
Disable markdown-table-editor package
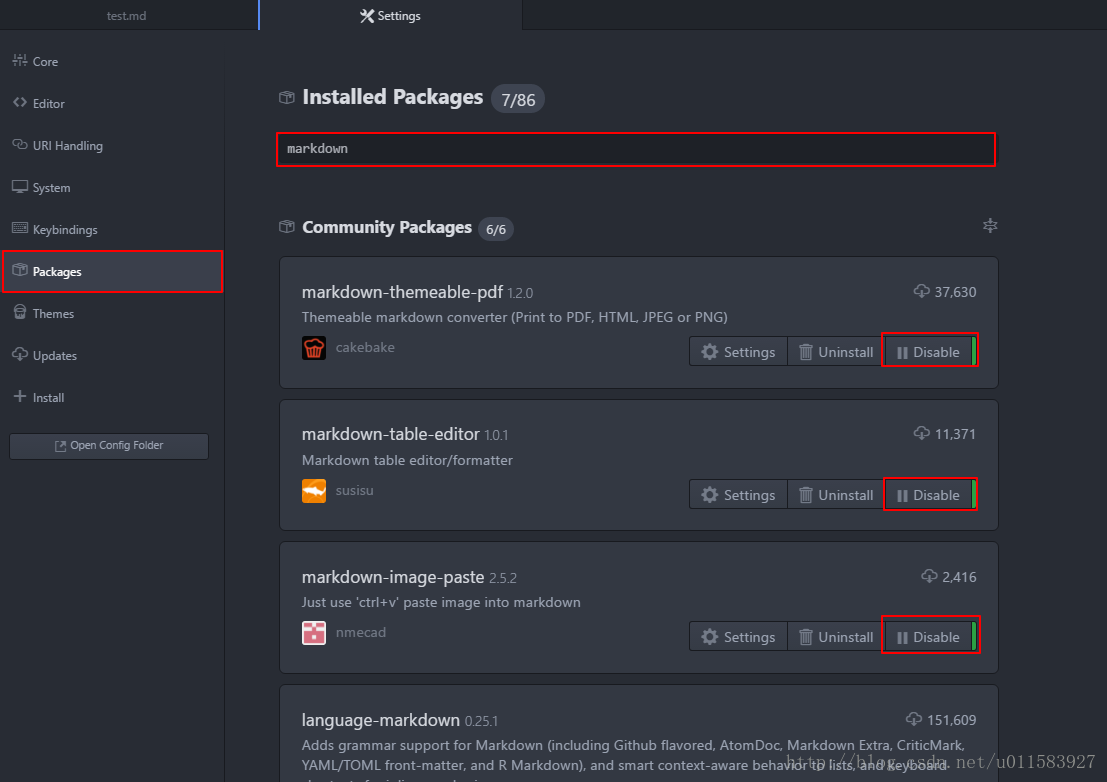tap(929, 495)
